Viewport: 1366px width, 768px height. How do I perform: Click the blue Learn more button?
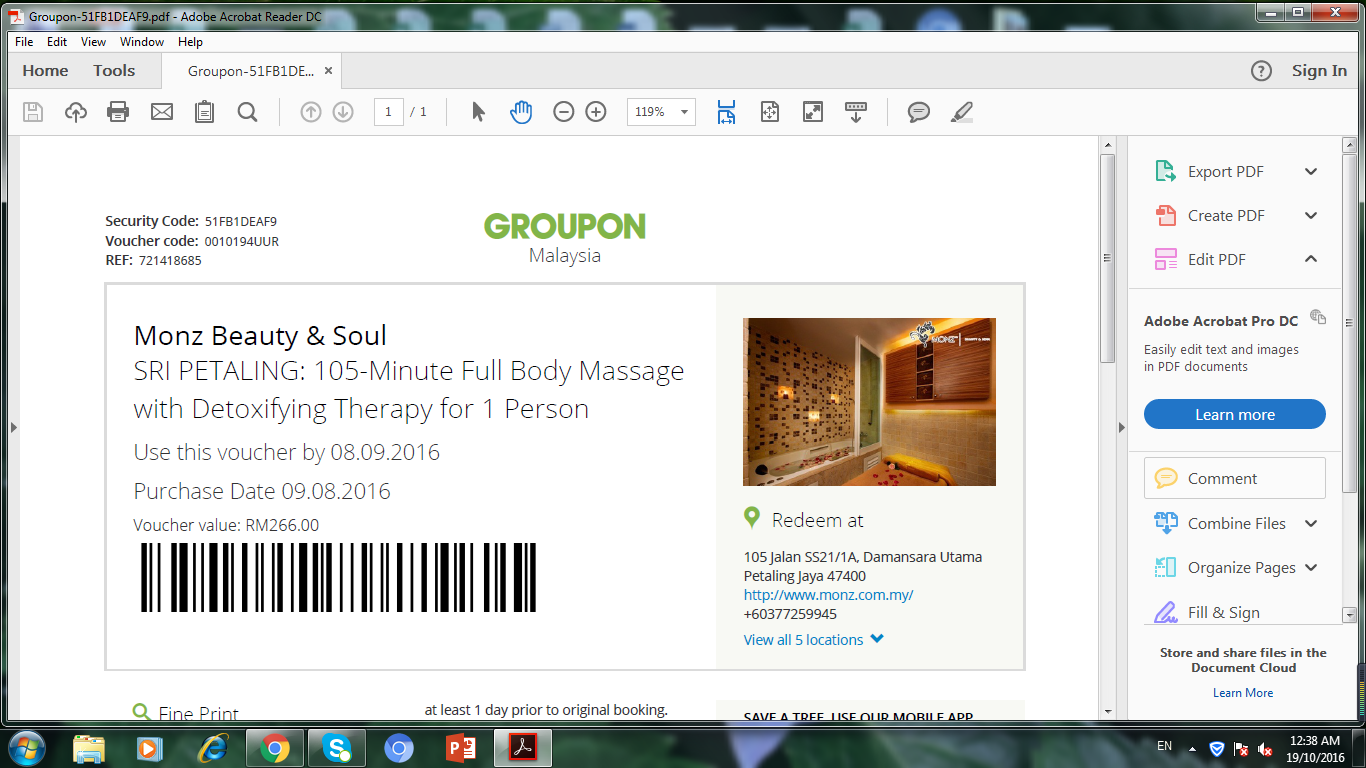pos(1234,414)
